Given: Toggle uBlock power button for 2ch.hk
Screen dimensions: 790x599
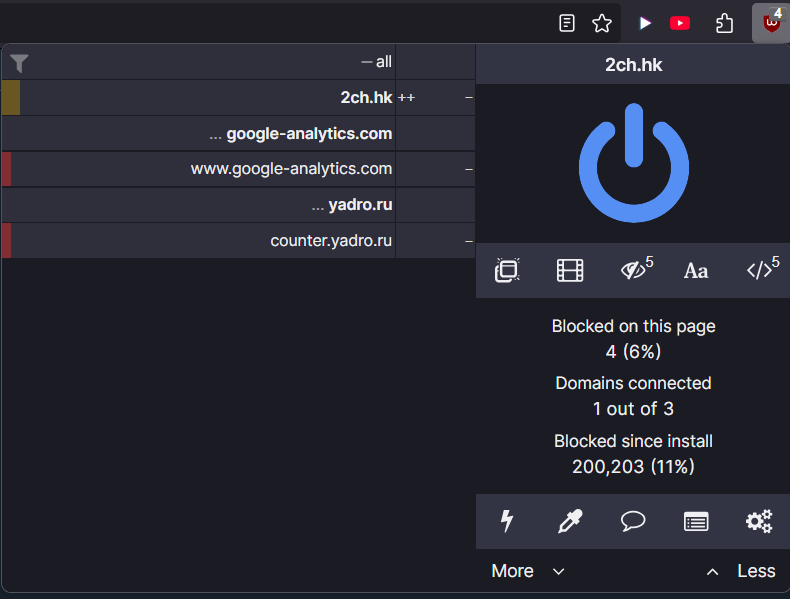Looking at the screenshot, I should click(x=633, y=163).
